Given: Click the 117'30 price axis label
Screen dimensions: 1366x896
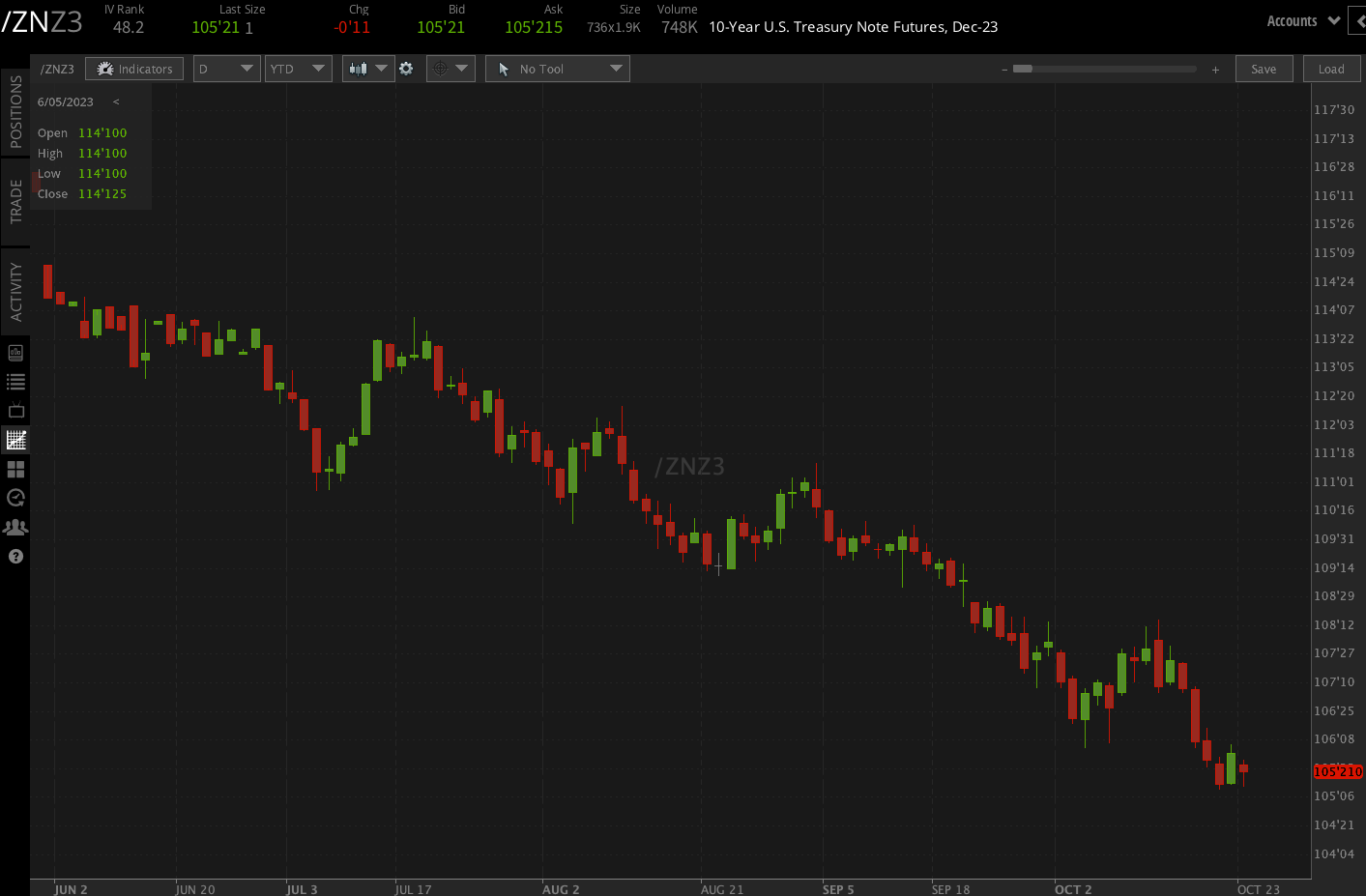Looking at the screenshot, I should point(1334,109).
